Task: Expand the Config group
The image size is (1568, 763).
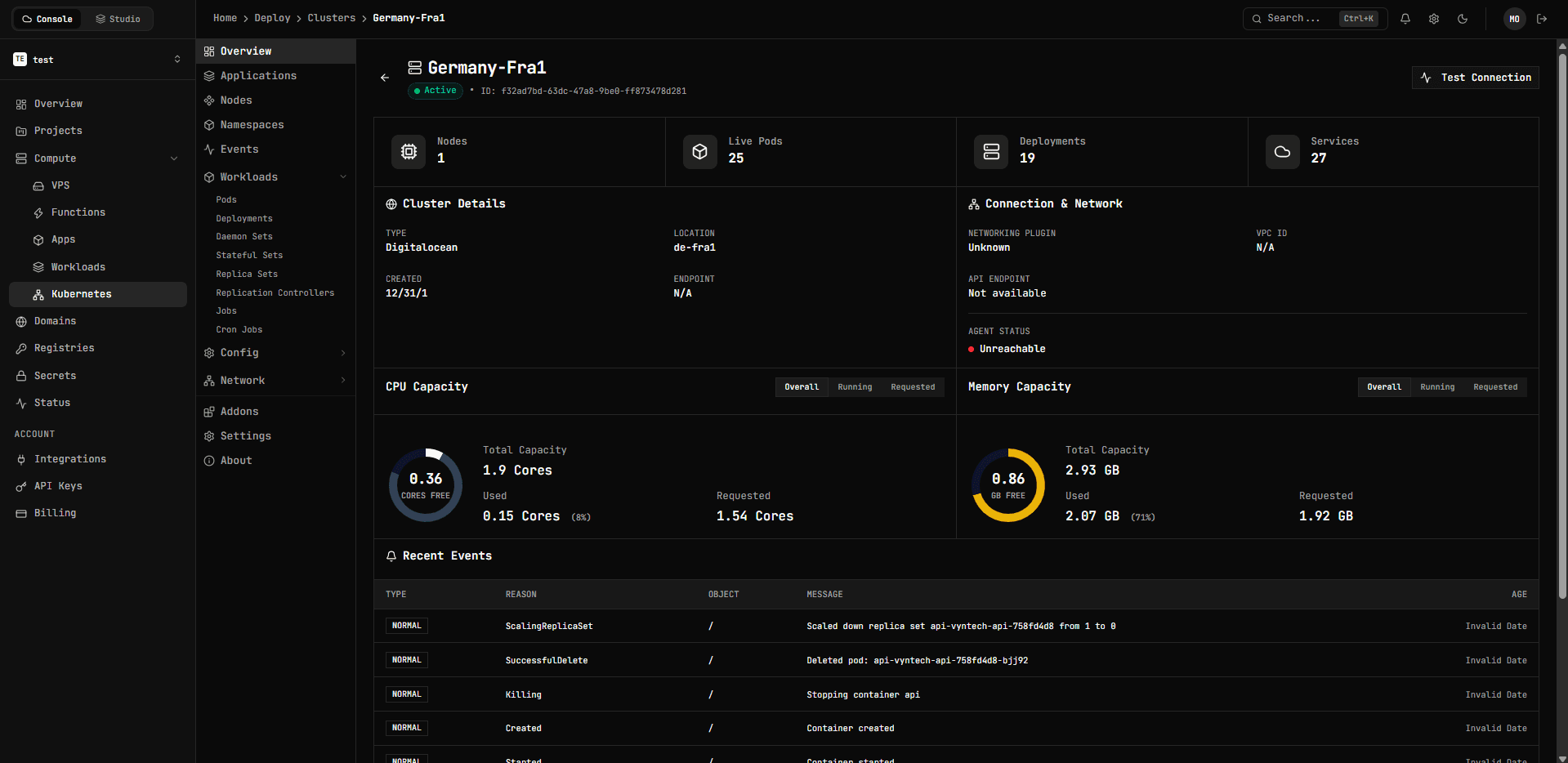Action: tap(275, 353)
